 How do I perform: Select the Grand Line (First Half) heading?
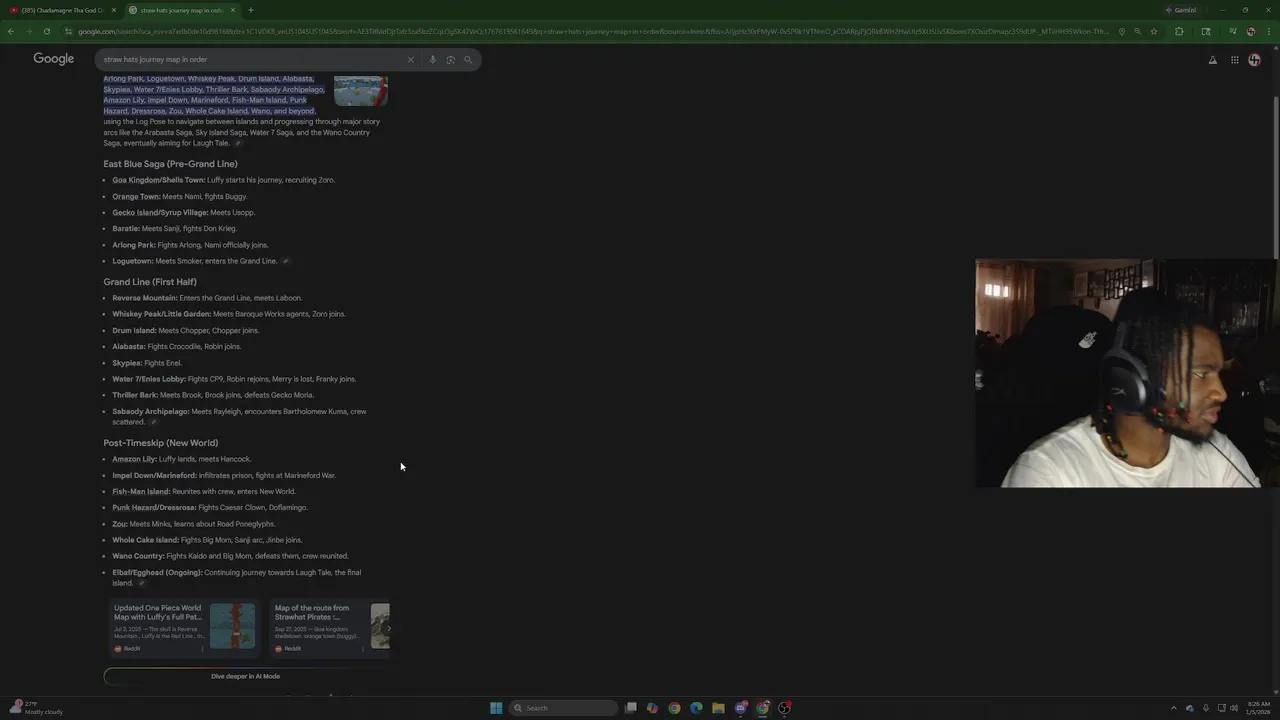(150, 282)
